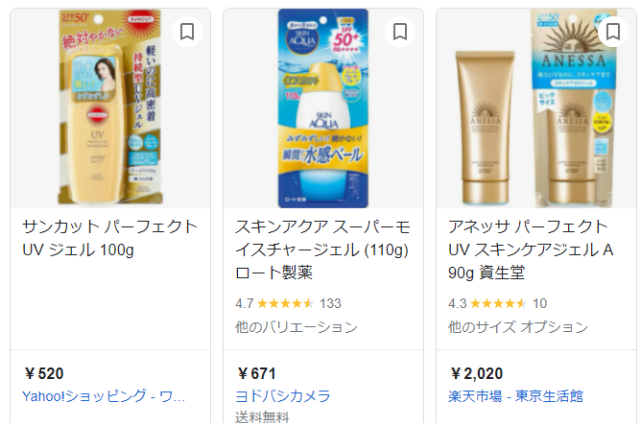Check the 4.7 star rating with 133 reviews
The width and height of the screenshot is (640, 423).
(288, 303)
